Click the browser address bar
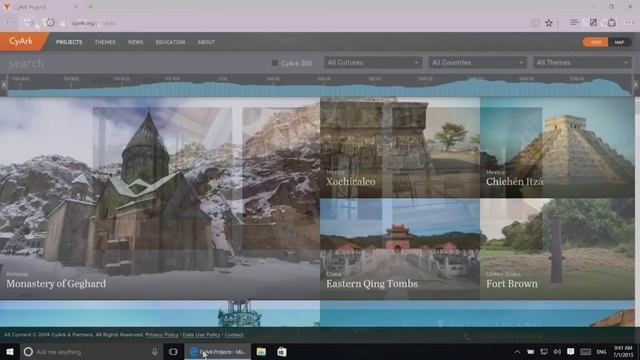The width and height of the screenshot is (640, 360). click(x=294, y=23)
